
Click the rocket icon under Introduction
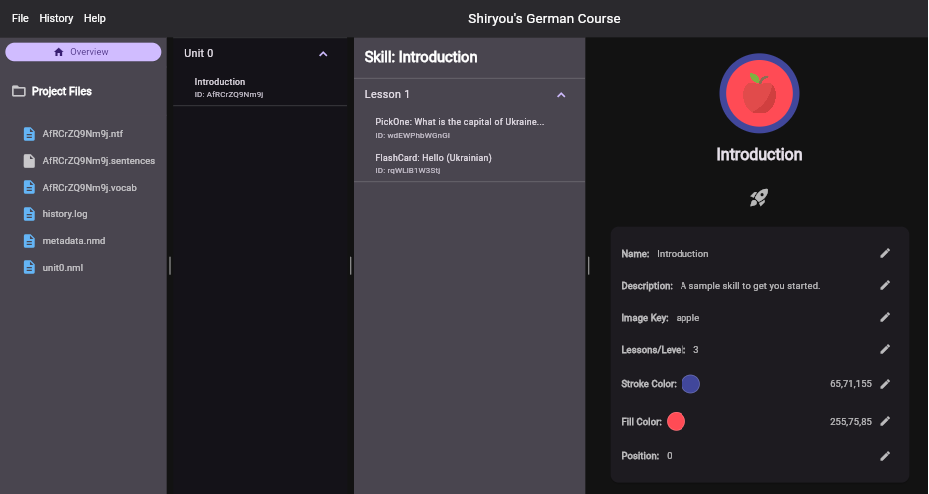[759, 198]
